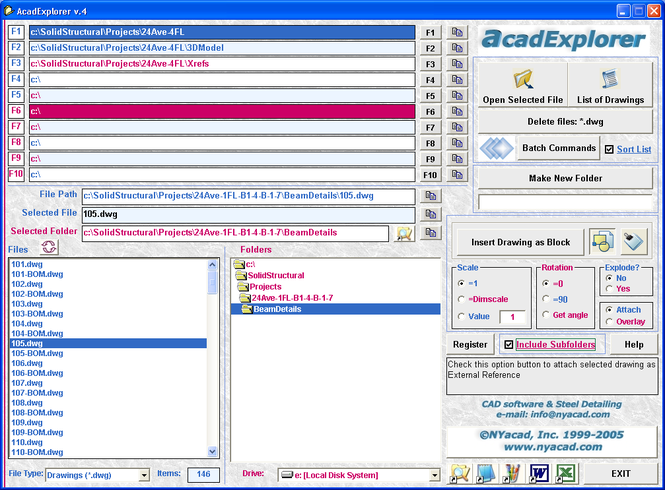
Task: Click the Open Selected File icon
Action: coord(523,79)
